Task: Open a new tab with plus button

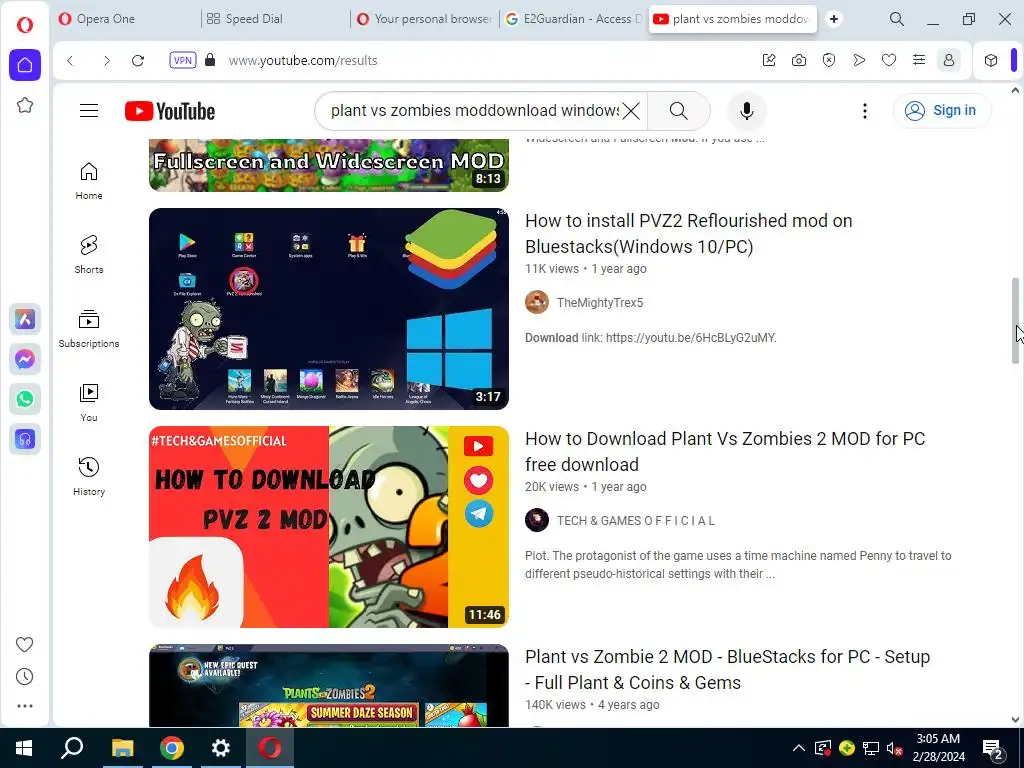Action: pyautogui.click(x=834, y=19)
